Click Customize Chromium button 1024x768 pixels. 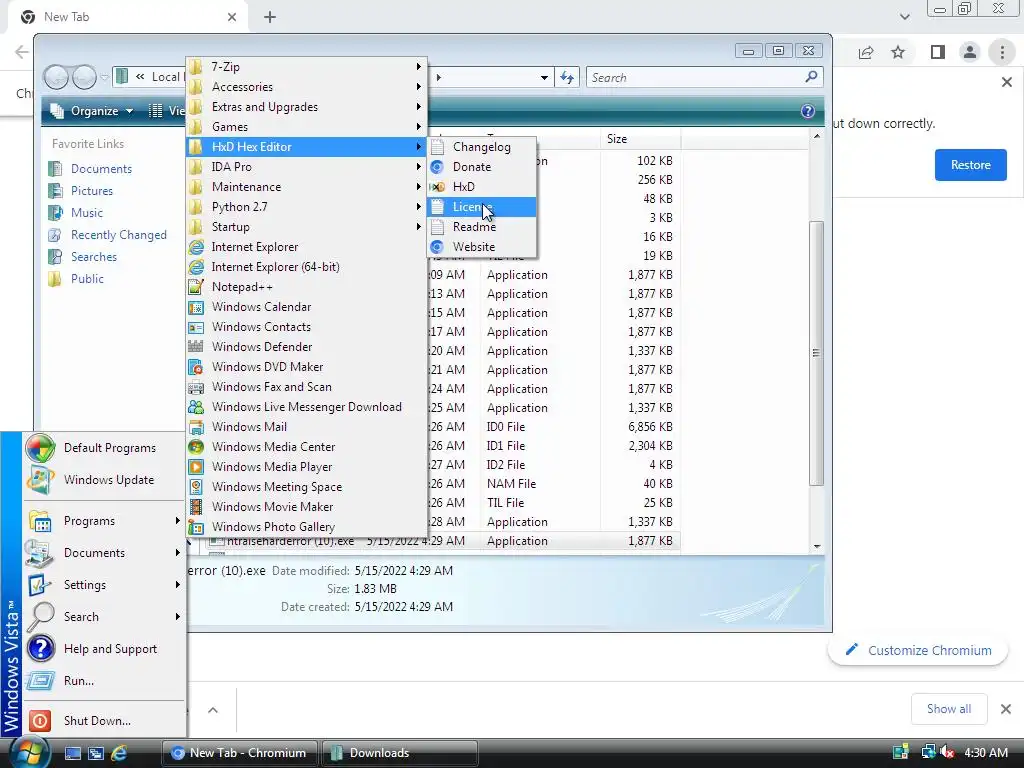tap(918, 650)
